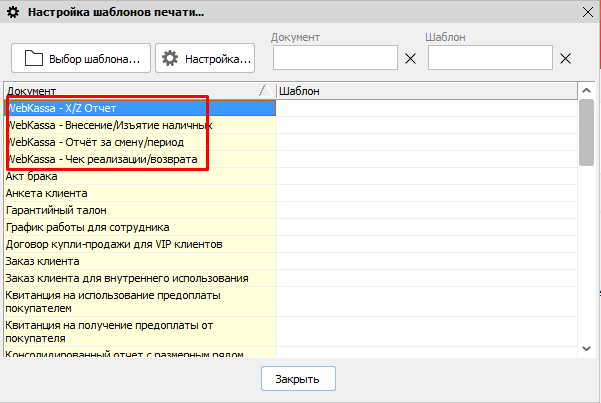Select row WebKassa - X/Z Отчет
The width and height of the screenshot is (601, 403).
coord(140,108)
